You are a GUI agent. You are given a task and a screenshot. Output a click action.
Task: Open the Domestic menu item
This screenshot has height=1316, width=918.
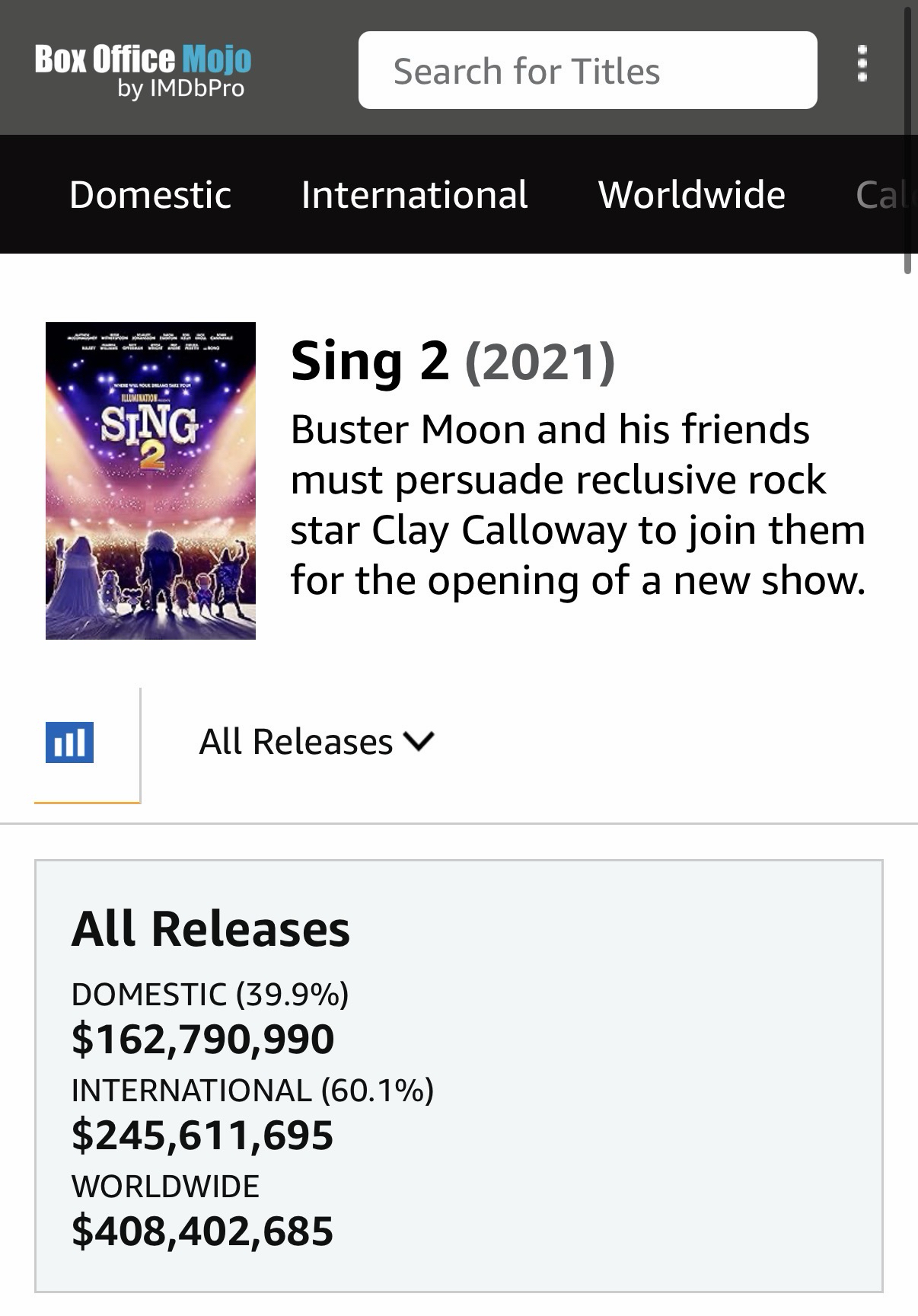pos(150,195)
